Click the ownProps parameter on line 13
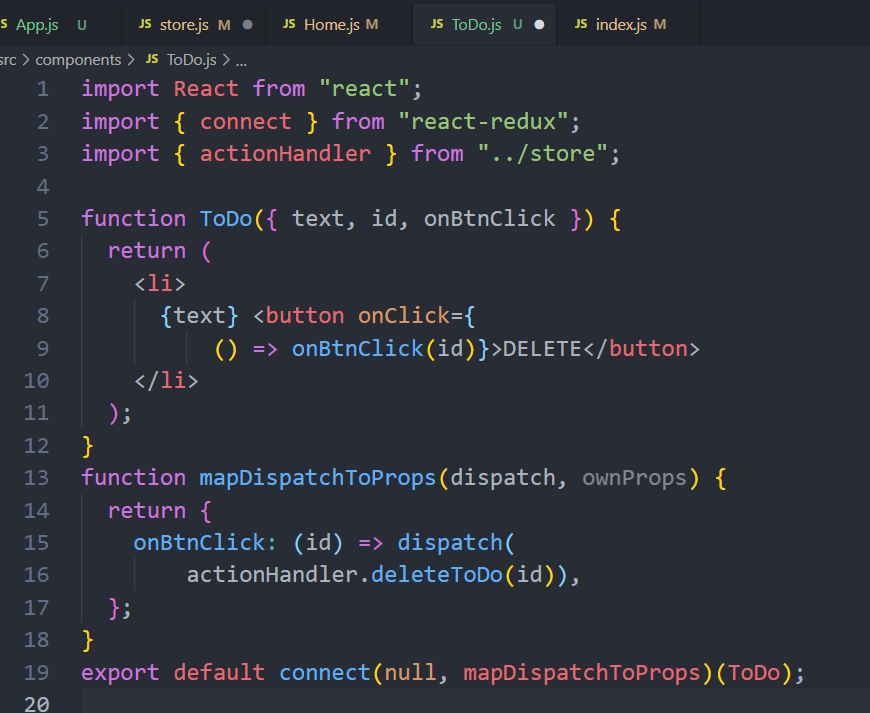Viewport: 870px width, 713px height. [634, 478]
